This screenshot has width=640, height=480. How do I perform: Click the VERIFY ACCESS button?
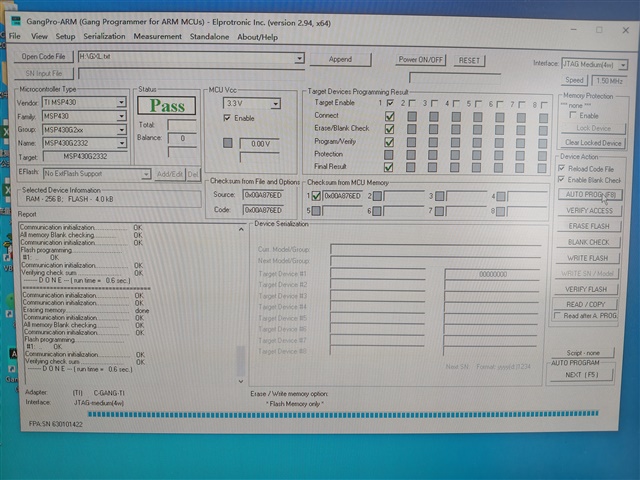[589, 211]
